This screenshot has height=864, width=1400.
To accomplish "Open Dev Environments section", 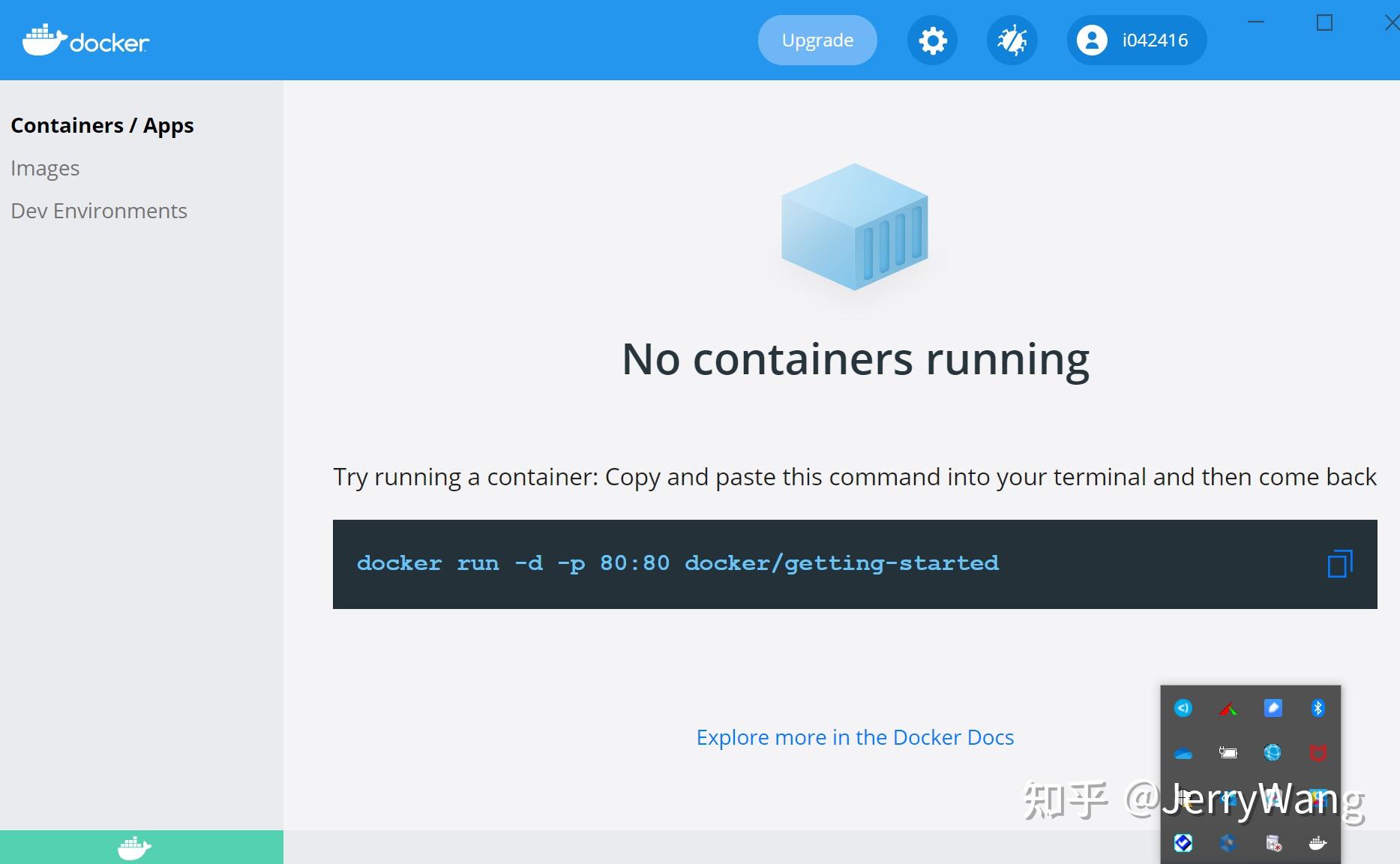I will pyautogui.click(x=98, y=211).
